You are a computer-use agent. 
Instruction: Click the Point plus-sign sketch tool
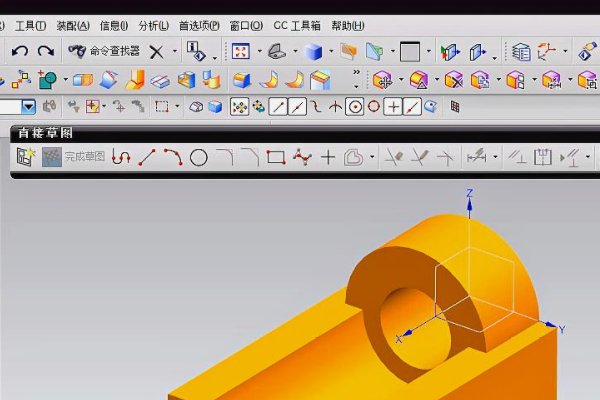[328, 157]
